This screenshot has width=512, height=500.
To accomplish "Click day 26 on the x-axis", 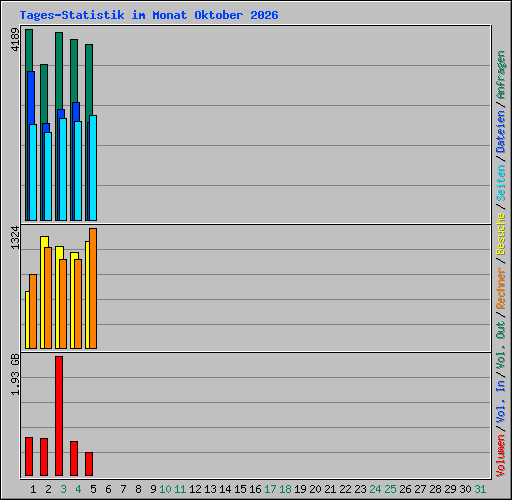I will click(x=405, y=489).
